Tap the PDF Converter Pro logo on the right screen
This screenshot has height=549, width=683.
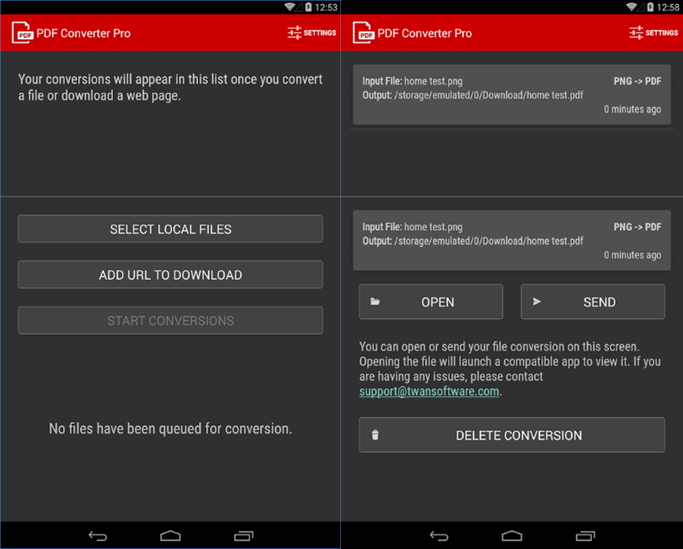[363, 33]
